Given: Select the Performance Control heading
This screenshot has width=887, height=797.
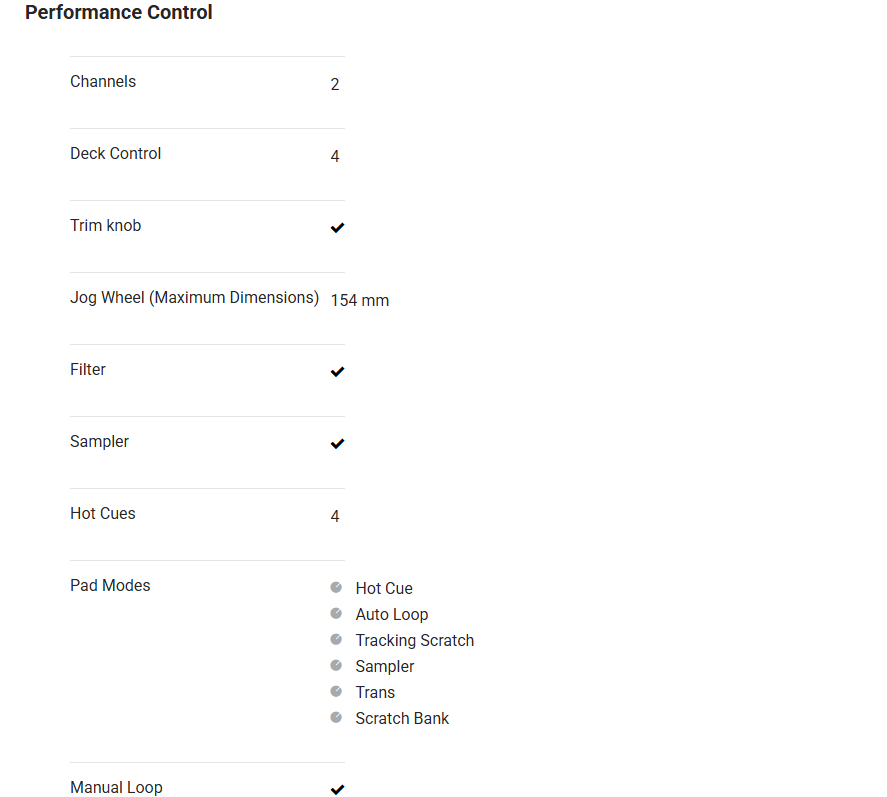Looking at the screenshot, I should (119, 13).
